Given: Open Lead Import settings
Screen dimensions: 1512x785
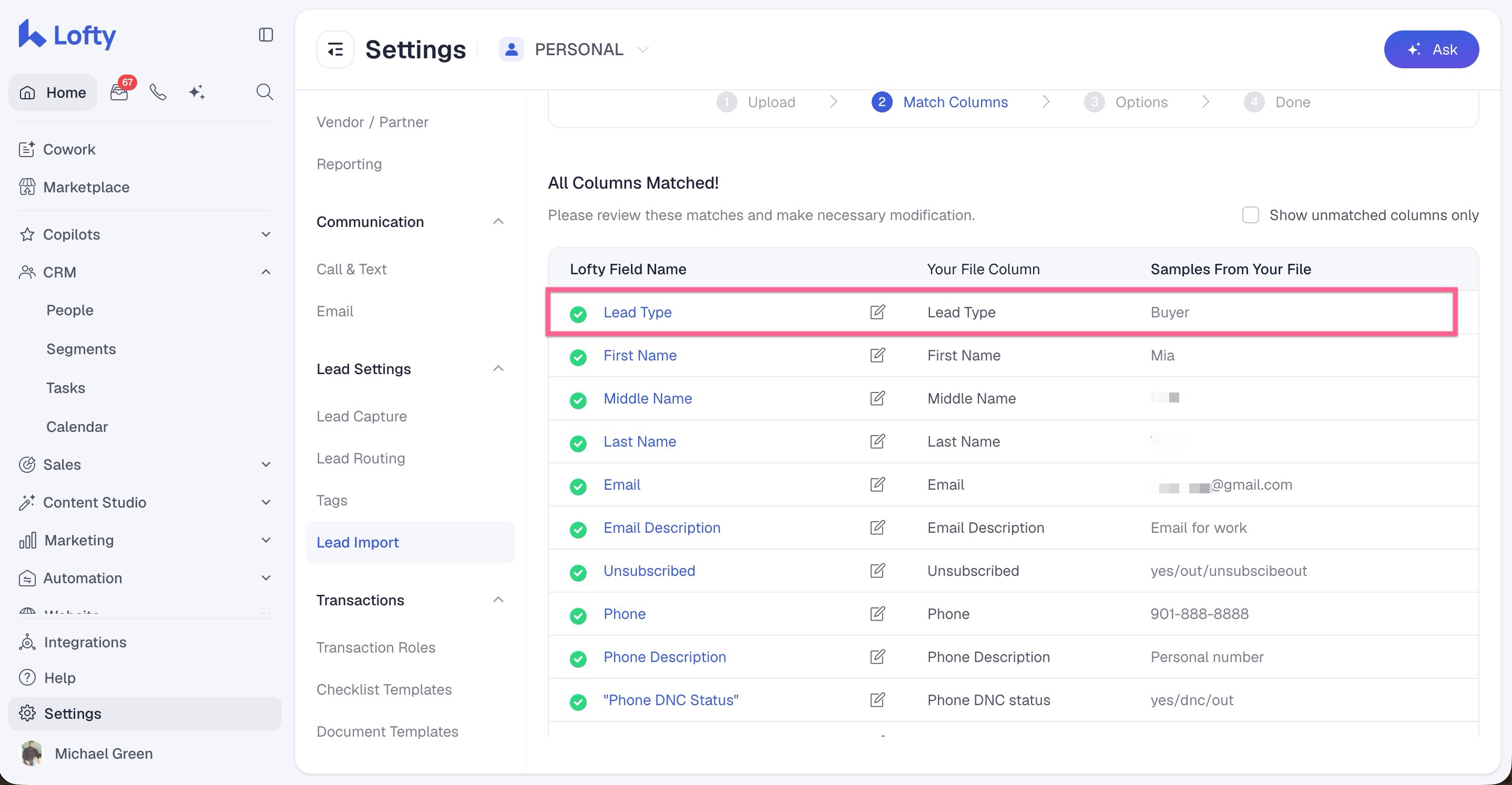Looking at the screenshot, I should (x=410, y=542).
